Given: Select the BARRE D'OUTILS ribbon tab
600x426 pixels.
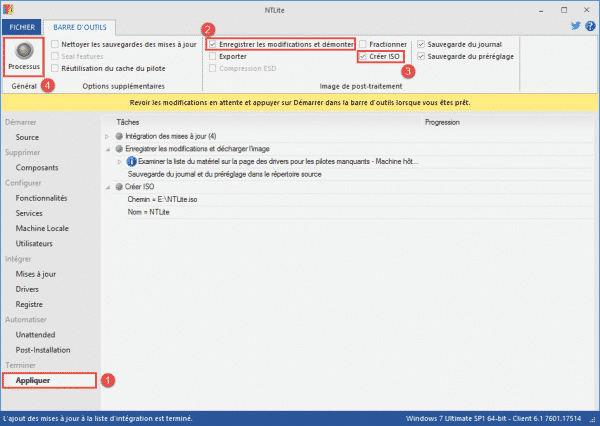Looking at the screenshot, I should (80, 27).
